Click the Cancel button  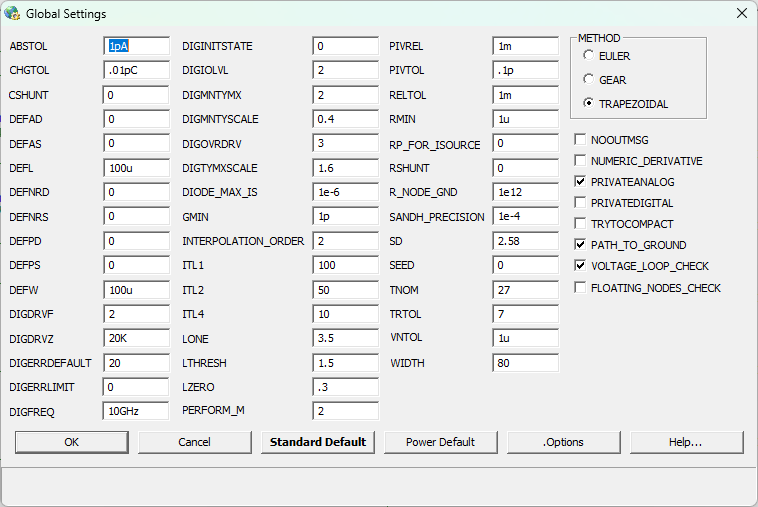tap(195, 442)
